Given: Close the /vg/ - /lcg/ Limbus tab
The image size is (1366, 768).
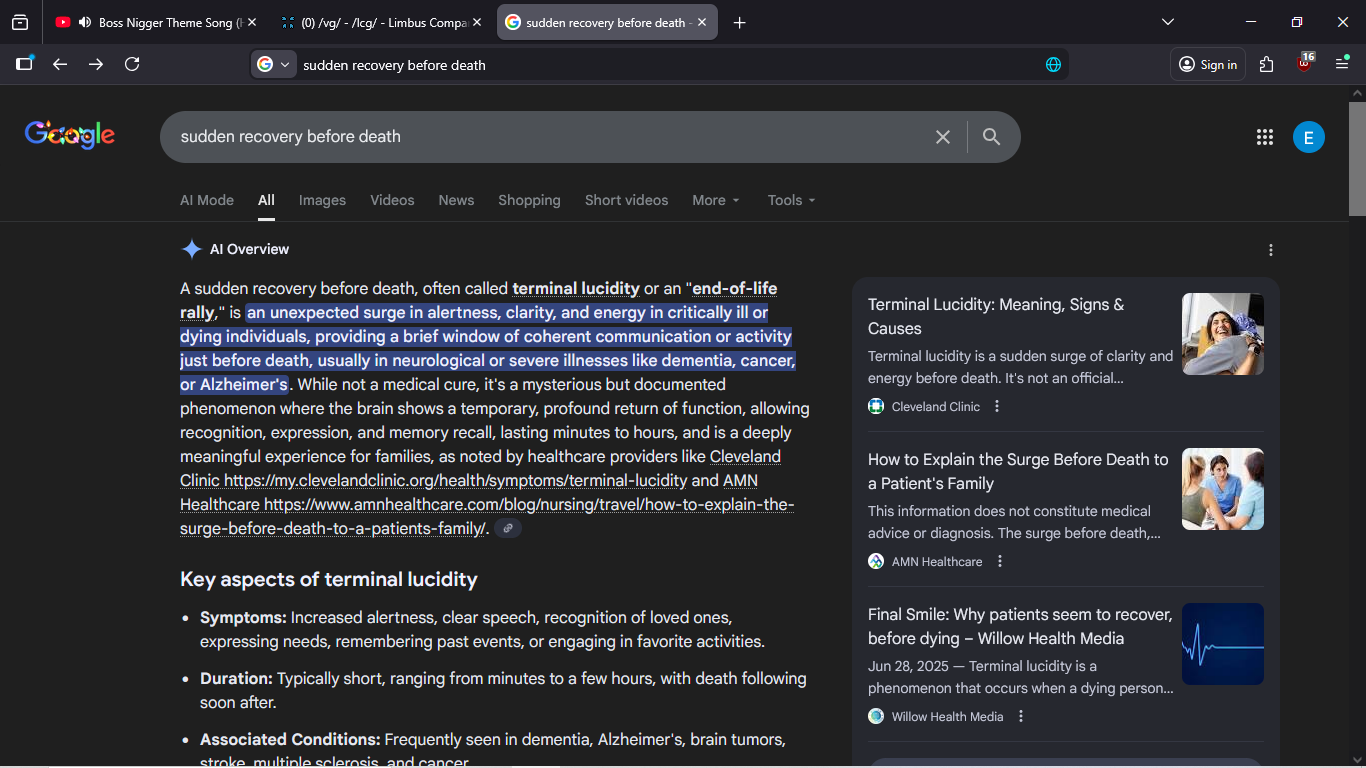Looking at the screenshot, I should coord(476,22).
